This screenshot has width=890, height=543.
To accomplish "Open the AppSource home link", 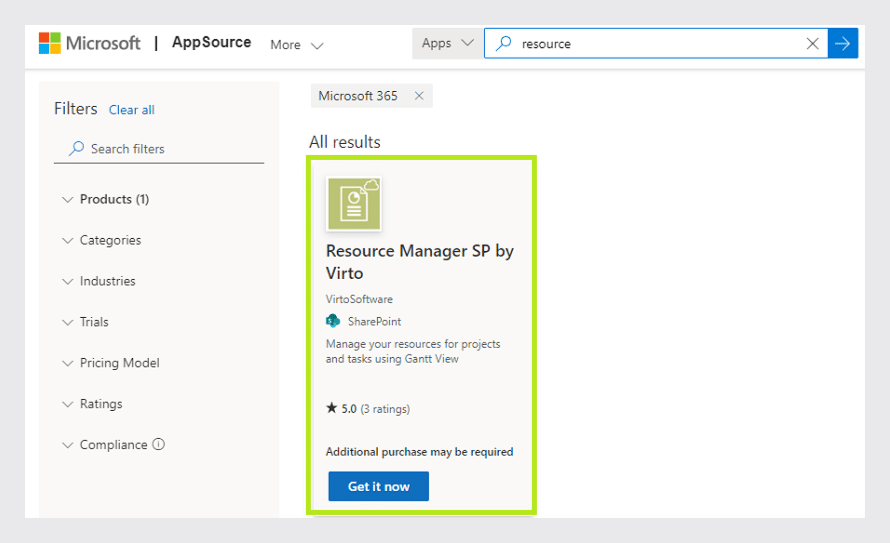I will coord(211,43).
